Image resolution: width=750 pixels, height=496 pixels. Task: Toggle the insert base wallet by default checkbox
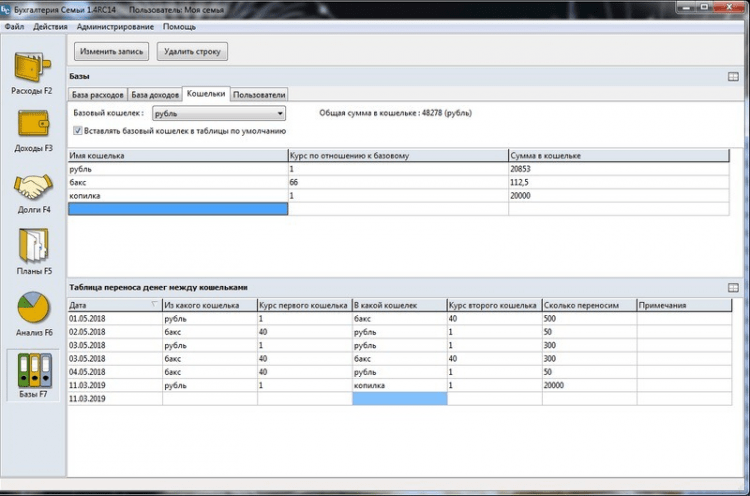point(77,131)
